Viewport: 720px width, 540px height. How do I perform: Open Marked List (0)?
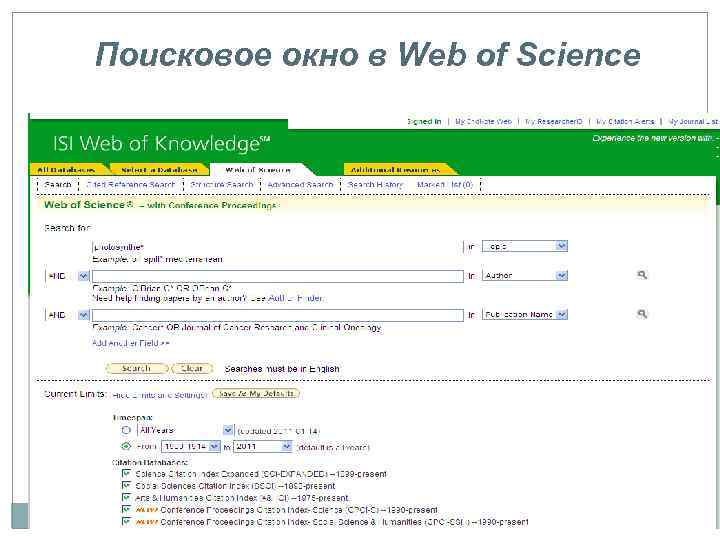click(x=444, y=185)
